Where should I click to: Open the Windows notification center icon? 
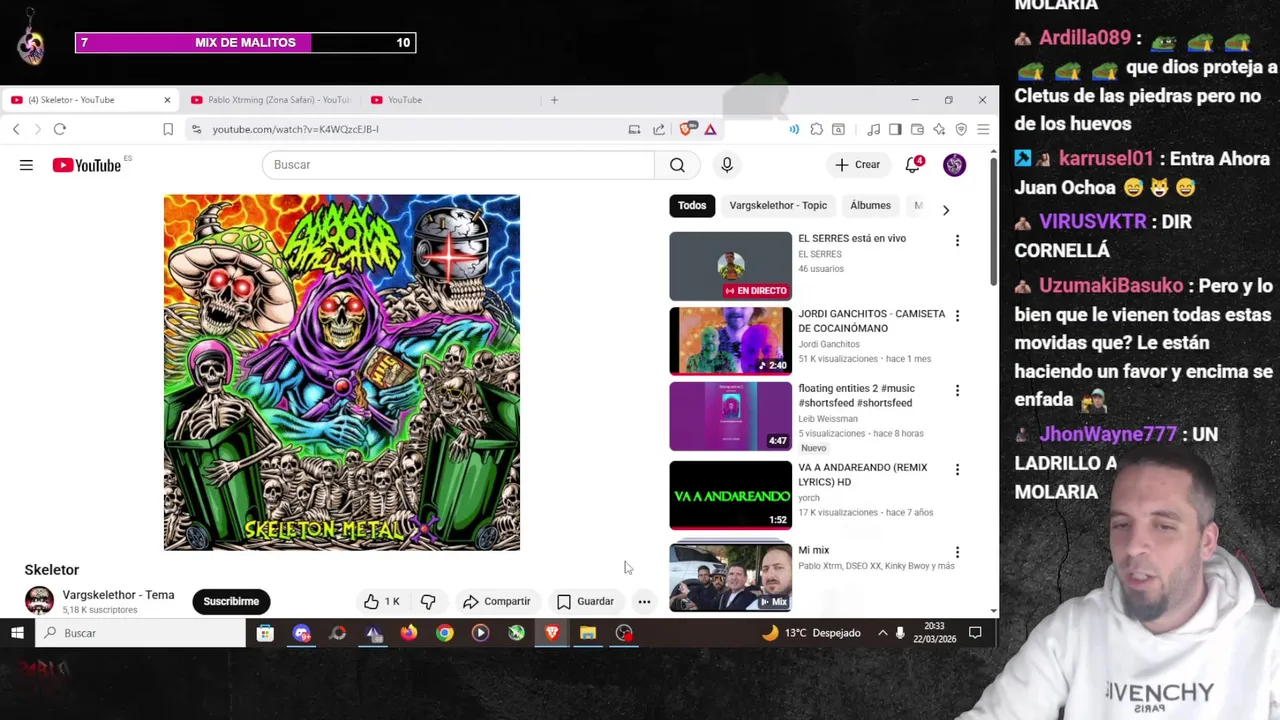(x=975, y=633)
